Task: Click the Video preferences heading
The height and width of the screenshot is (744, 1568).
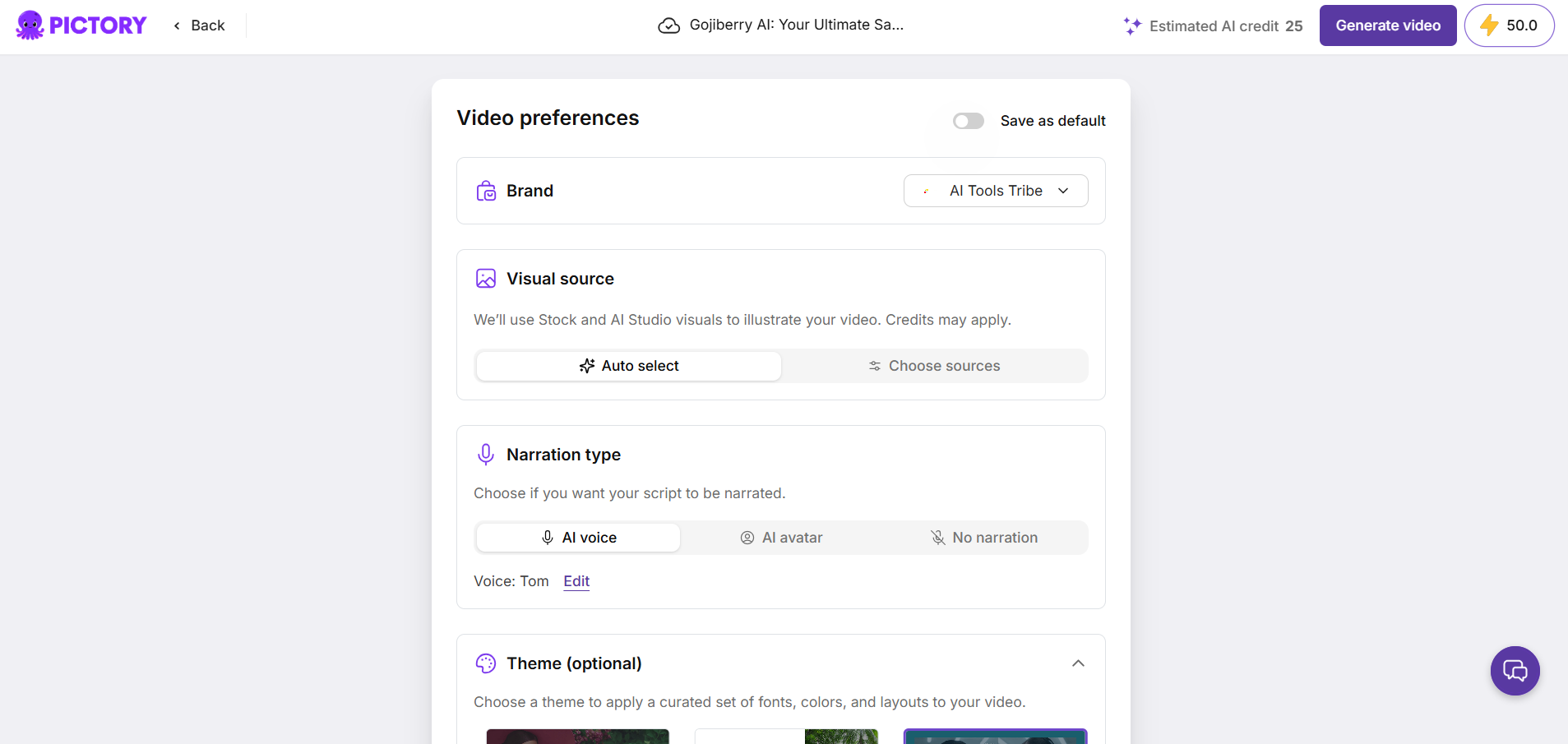Action: coord(548,118)
